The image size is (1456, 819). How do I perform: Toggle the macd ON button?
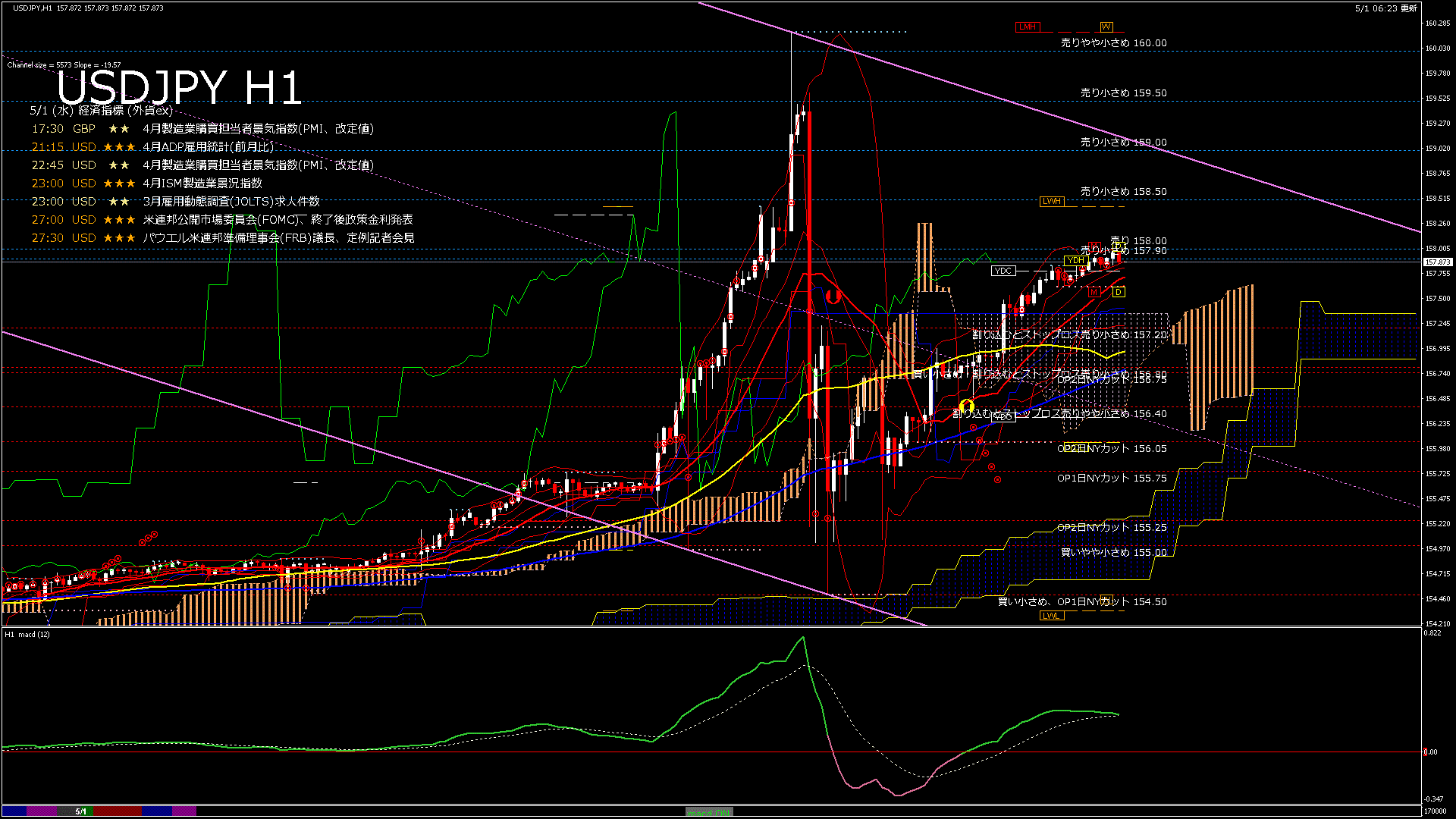[709, 812]
